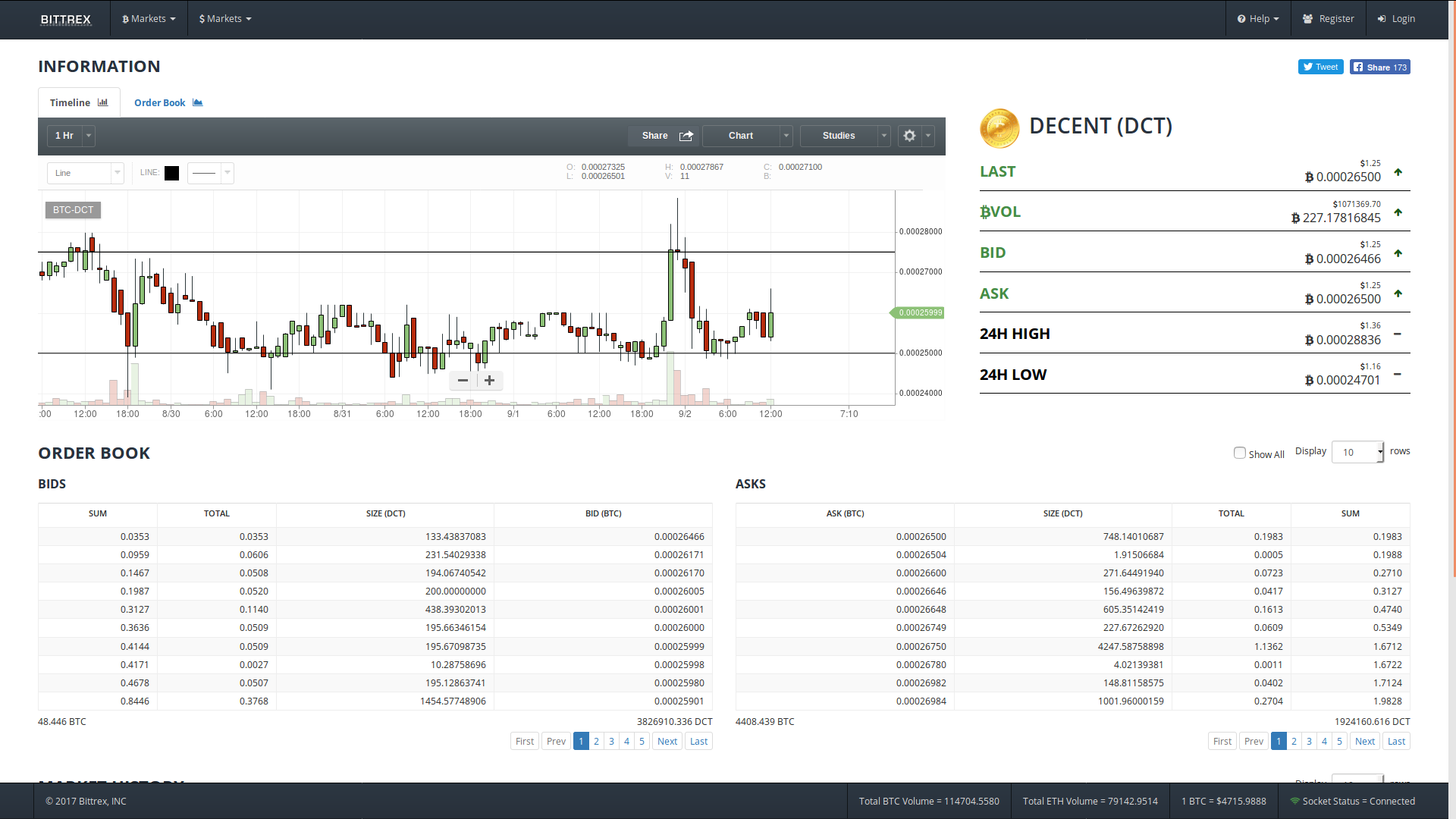1456x819 pixels.
Task: Open the Bitcoin Markets menu
Action: 149,19
